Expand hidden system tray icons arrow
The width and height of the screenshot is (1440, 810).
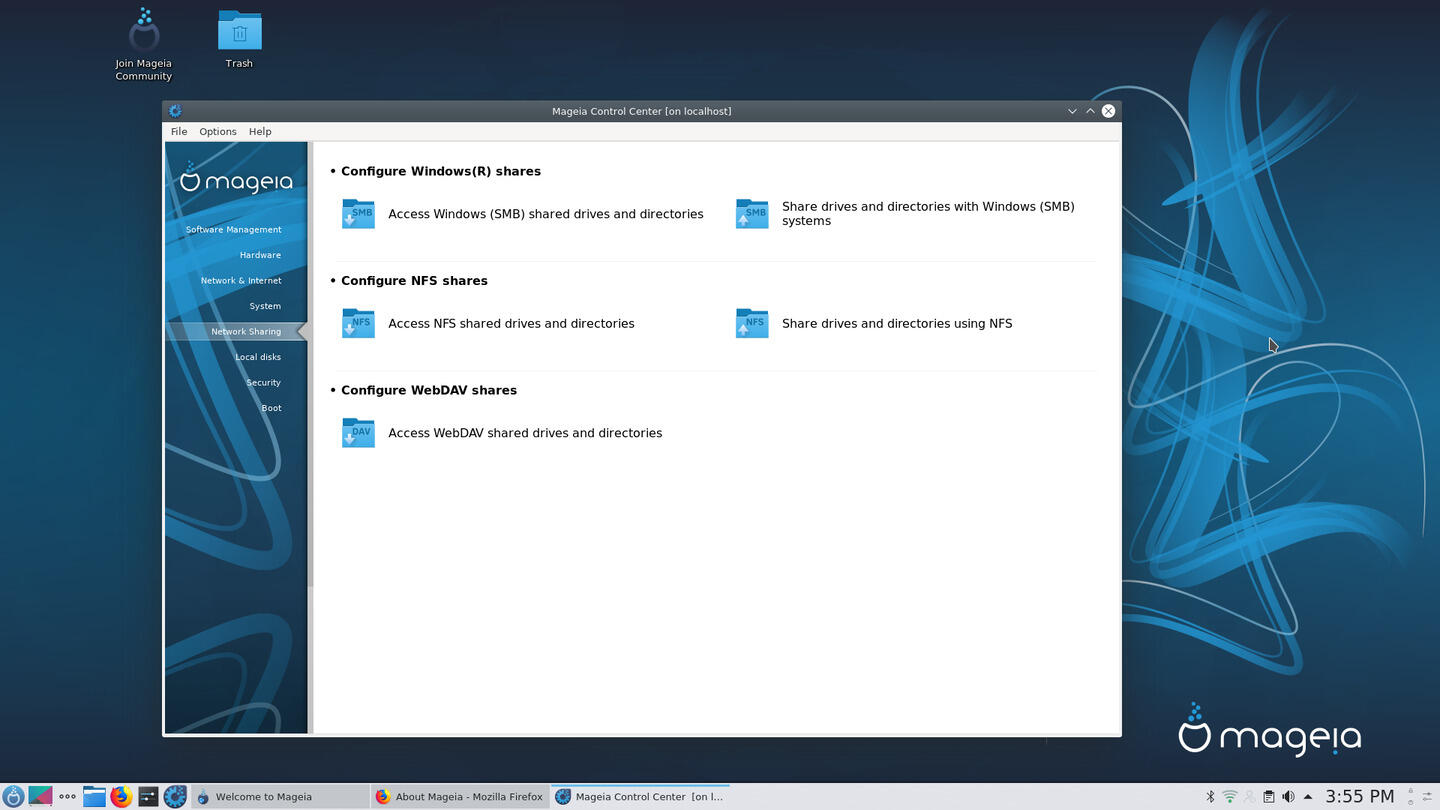click(1308, 797)
